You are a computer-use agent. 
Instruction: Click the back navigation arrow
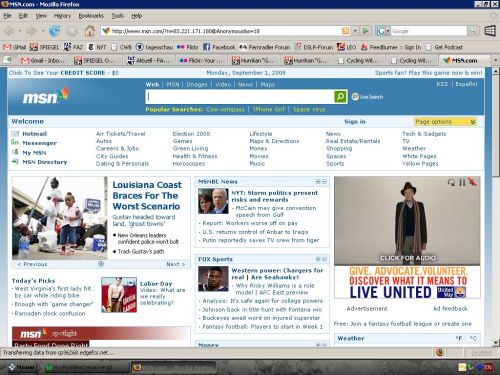pos(9,31)
